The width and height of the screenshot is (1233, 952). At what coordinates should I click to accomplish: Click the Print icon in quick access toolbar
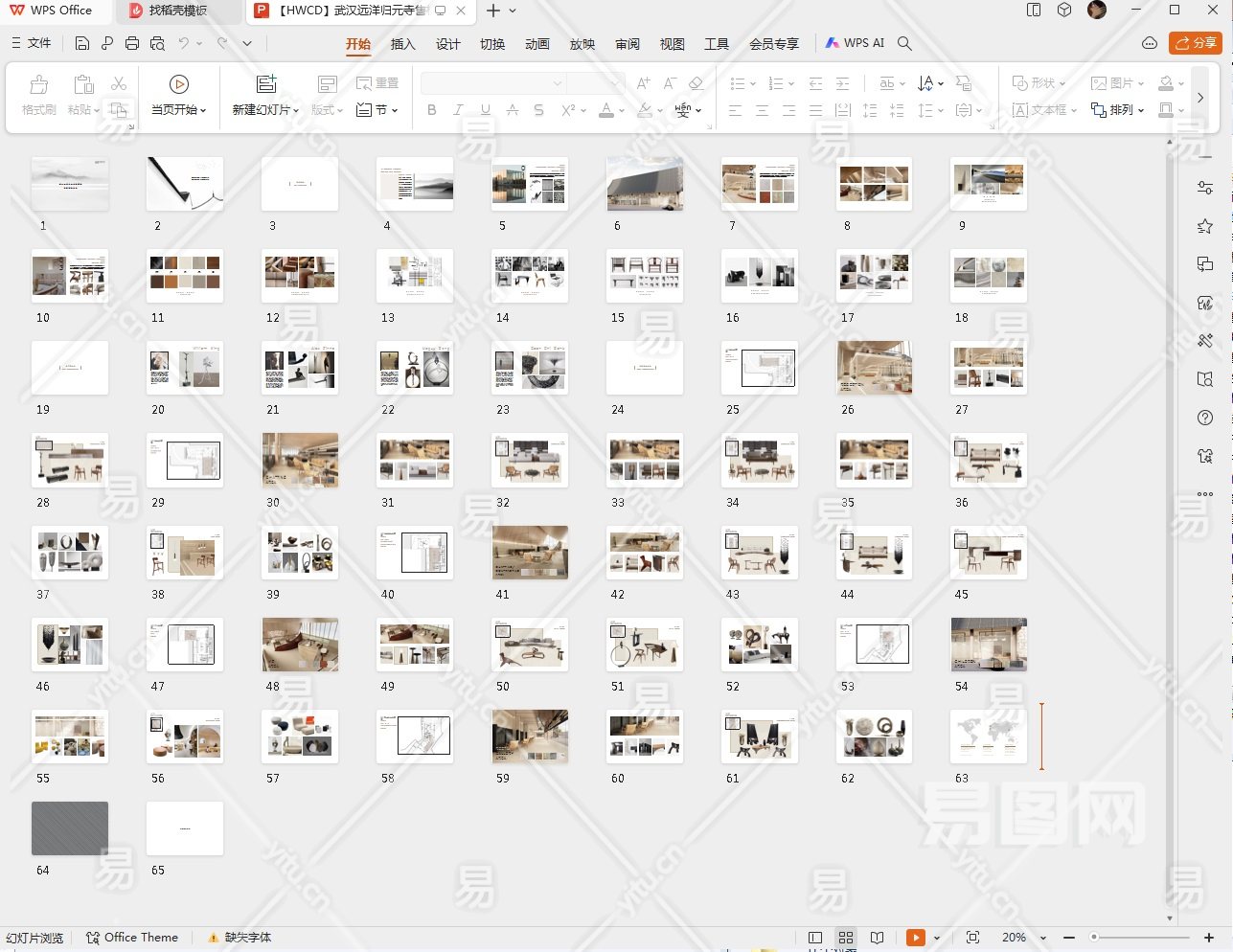tap(132, 43)
